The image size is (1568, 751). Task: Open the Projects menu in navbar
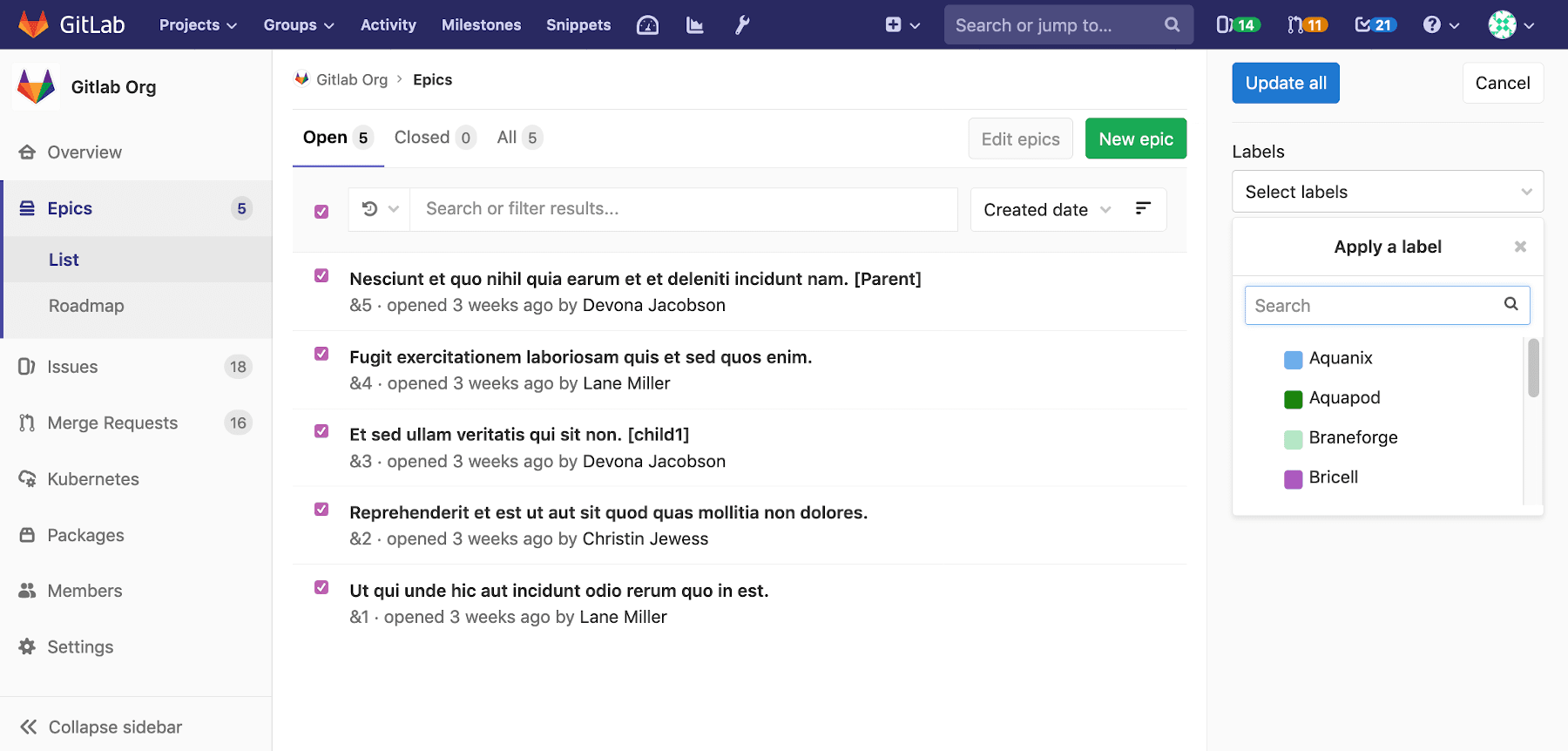pos(198,25)
